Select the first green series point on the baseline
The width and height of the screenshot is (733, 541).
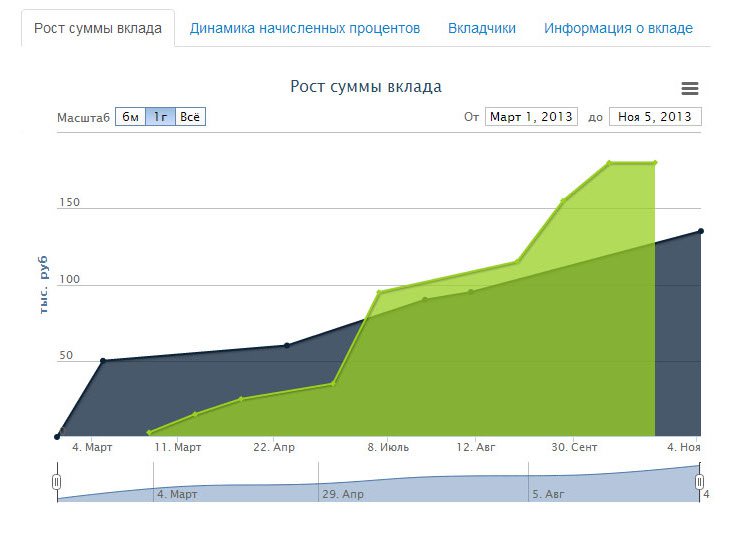pos(149,433)
